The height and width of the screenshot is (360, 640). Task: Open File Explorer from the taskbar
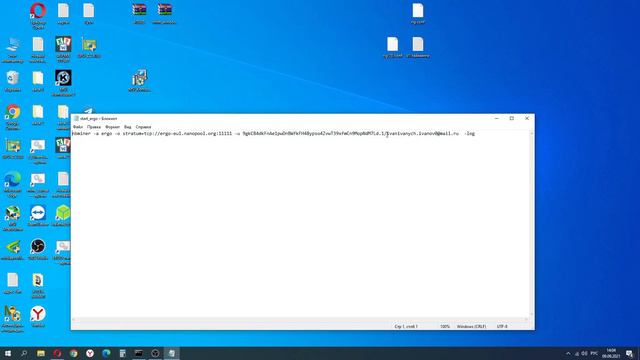pos(41,353)
